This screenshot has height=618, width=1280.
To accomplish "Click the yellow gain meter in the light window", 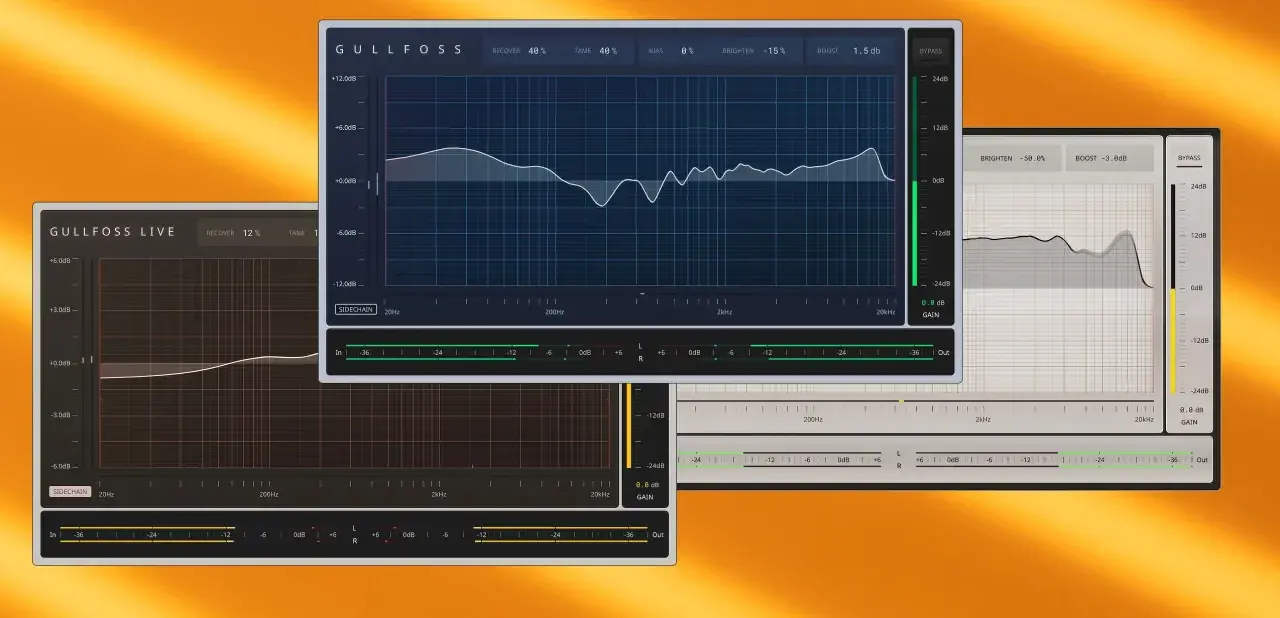I will pos(1173,288).
